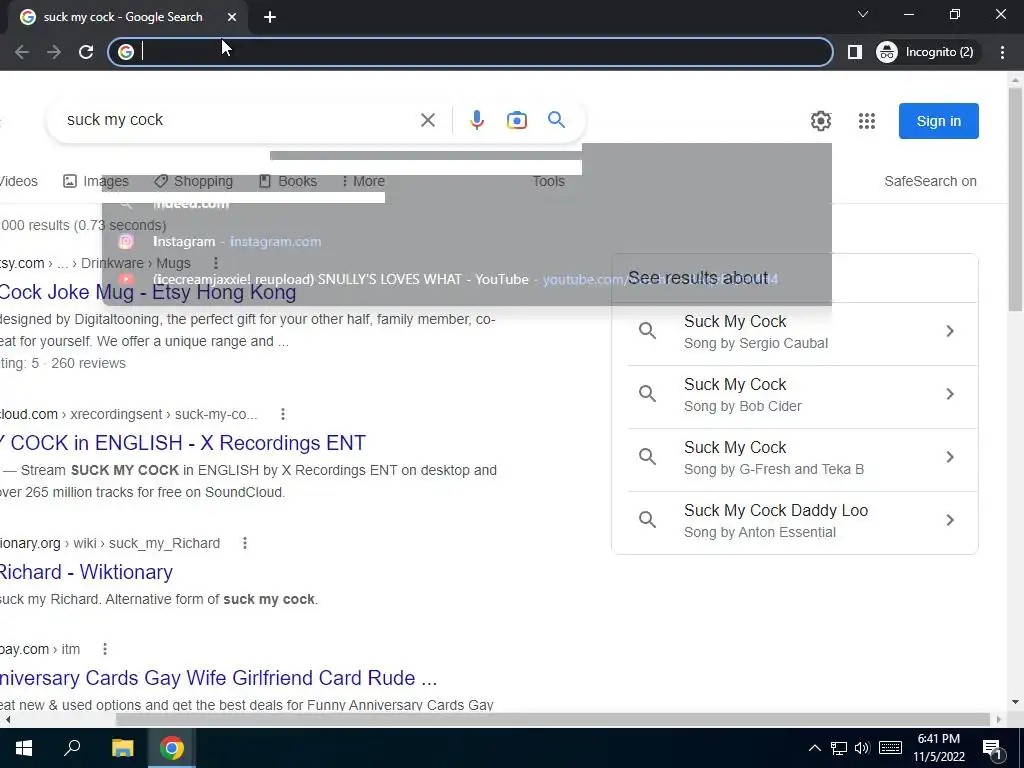Switch to the Books tab
The width and height of the screenshot is (1024, 768).
288,182
